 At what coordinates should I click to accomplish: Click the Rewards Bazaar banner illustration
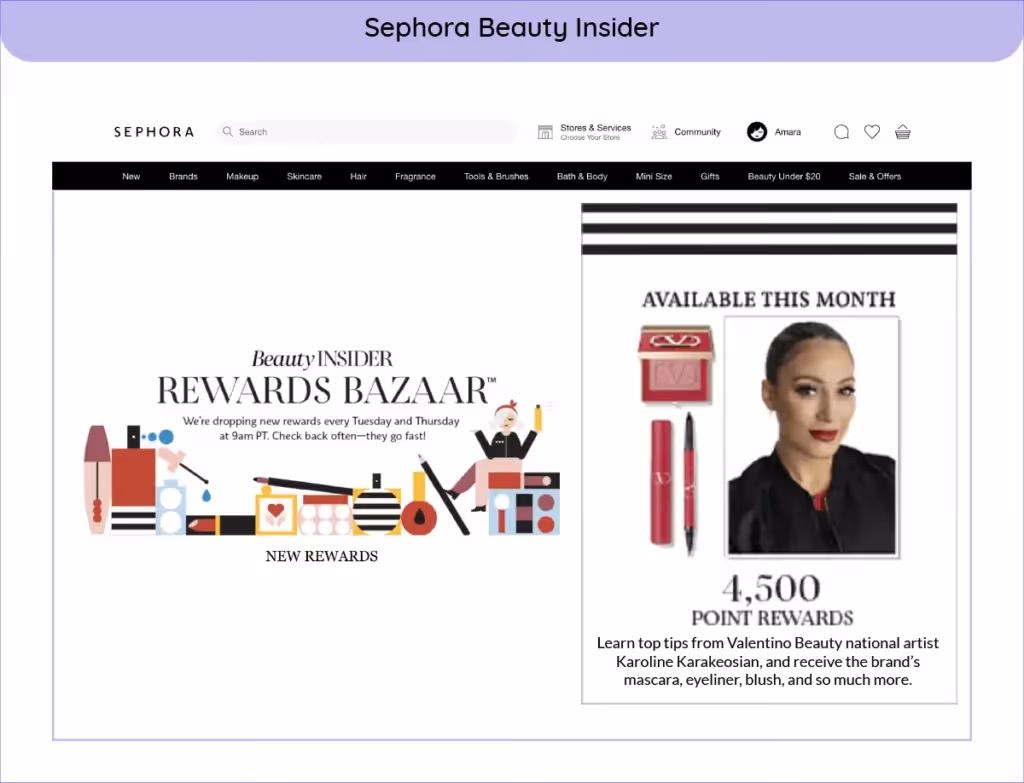click(x=323, y=443)
